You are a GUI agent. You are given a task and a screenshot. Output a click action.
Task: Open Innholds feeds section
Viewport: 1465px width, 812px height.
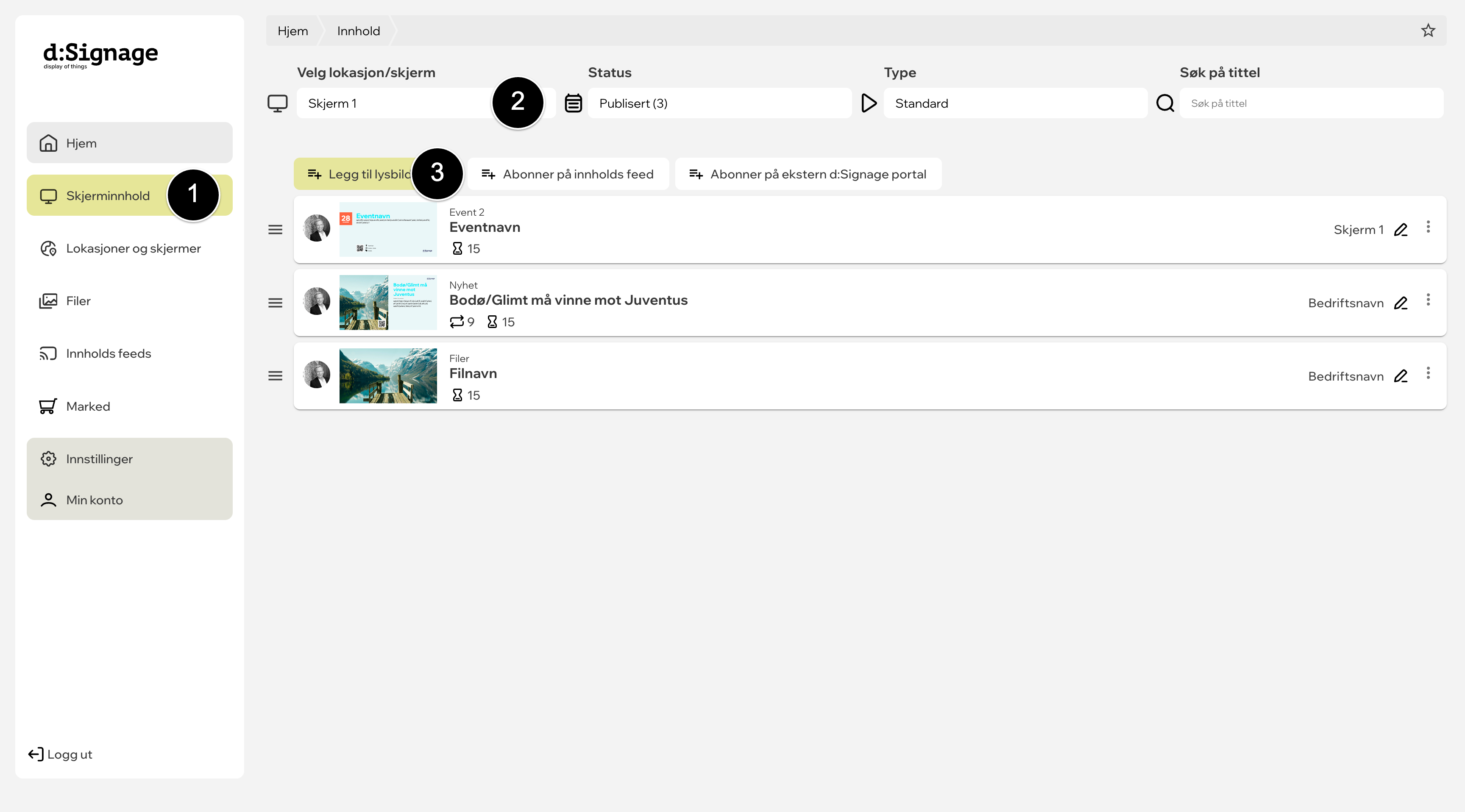pyautogui.click(x=130, y=354)
